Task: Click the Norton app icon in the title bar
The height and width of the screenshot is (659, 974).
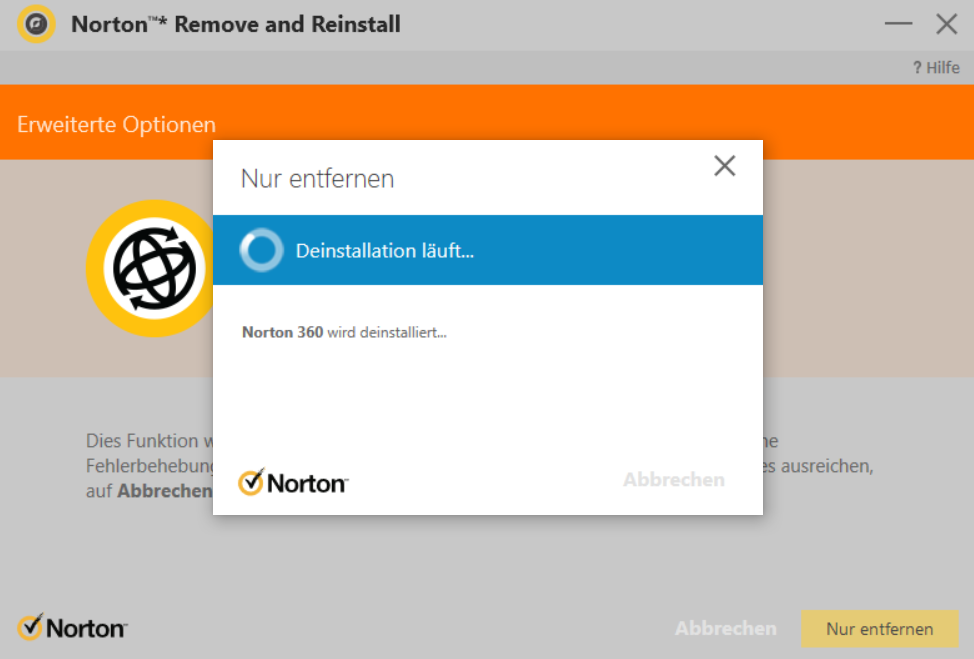Action: click(36, 24)
